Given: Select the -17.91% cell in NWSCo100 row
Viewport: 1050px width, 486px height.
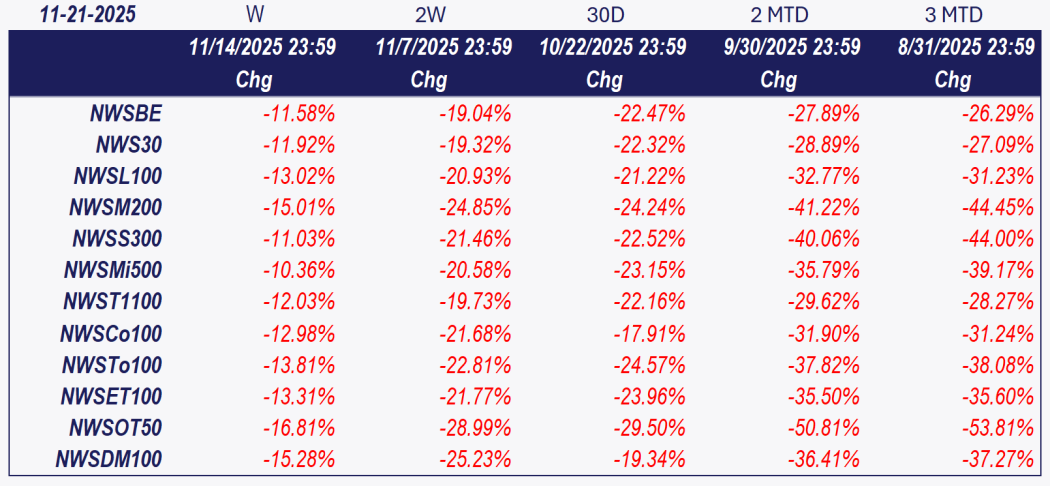Looking at the screenshot, I should (x=650, y=333).
